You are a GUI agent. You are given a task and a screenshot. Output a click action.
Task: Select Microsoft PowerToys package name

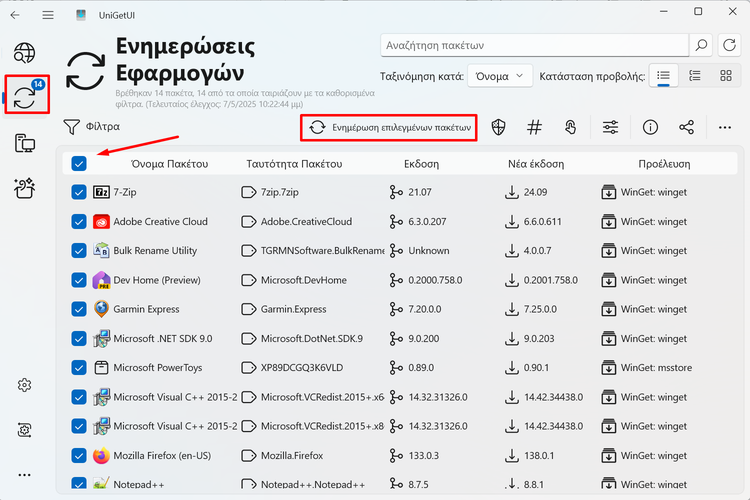click(158, 368)
